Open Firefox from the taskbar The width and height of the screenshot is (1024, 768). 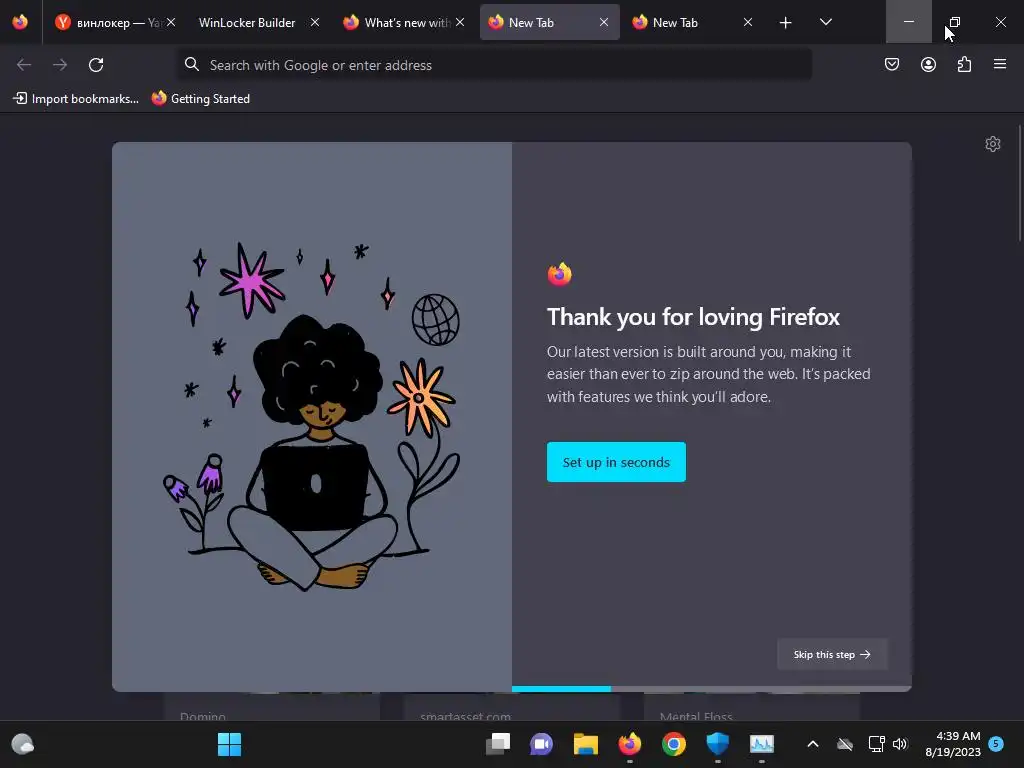point(630,744)
